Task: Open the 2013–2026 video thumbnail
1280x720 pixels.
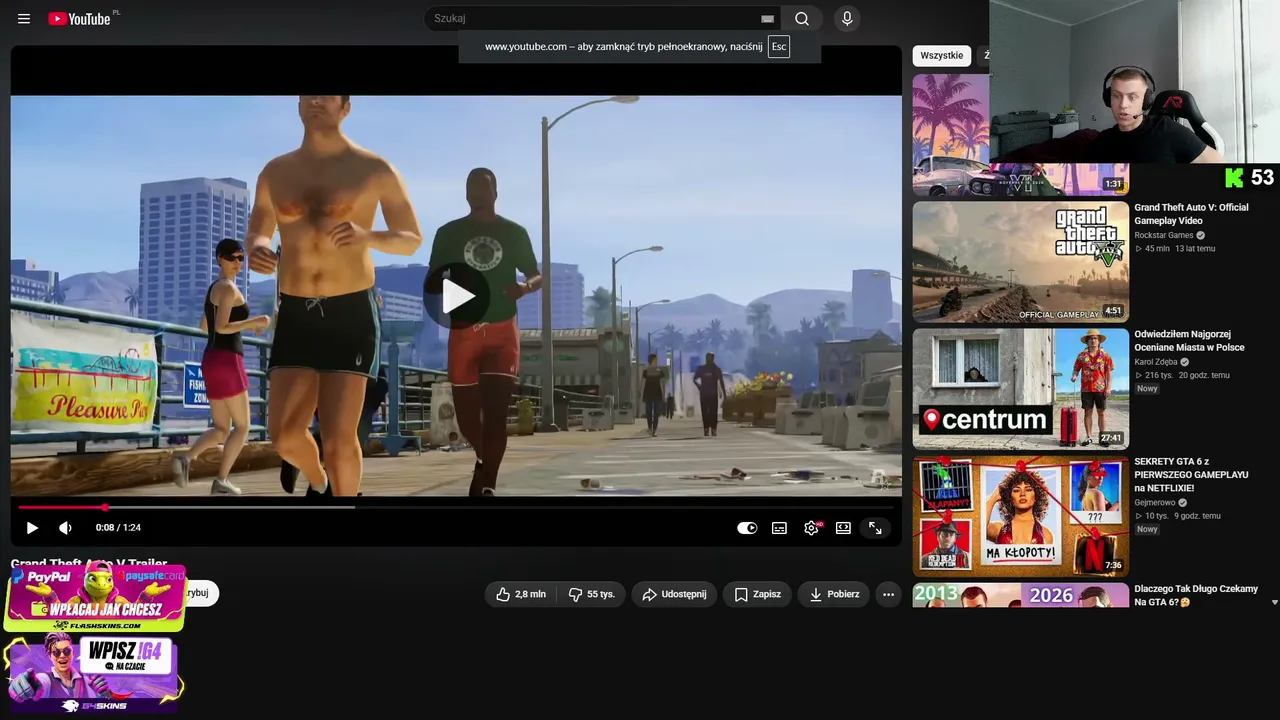Action: 1020,595
